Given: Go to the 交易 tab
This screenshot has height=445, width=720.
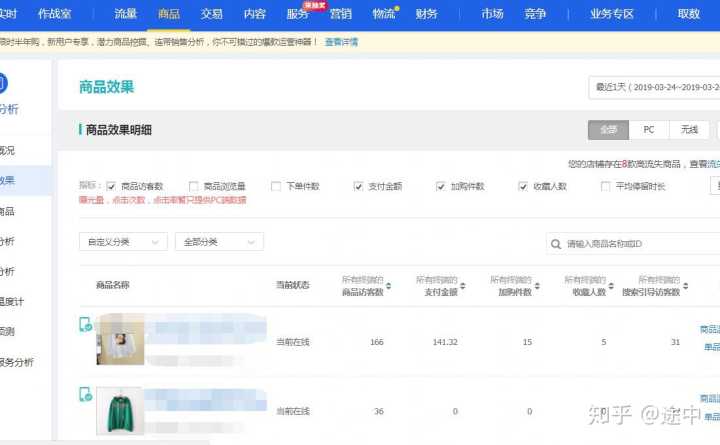Looking at the screenshot, I should [x=212, y=14].
